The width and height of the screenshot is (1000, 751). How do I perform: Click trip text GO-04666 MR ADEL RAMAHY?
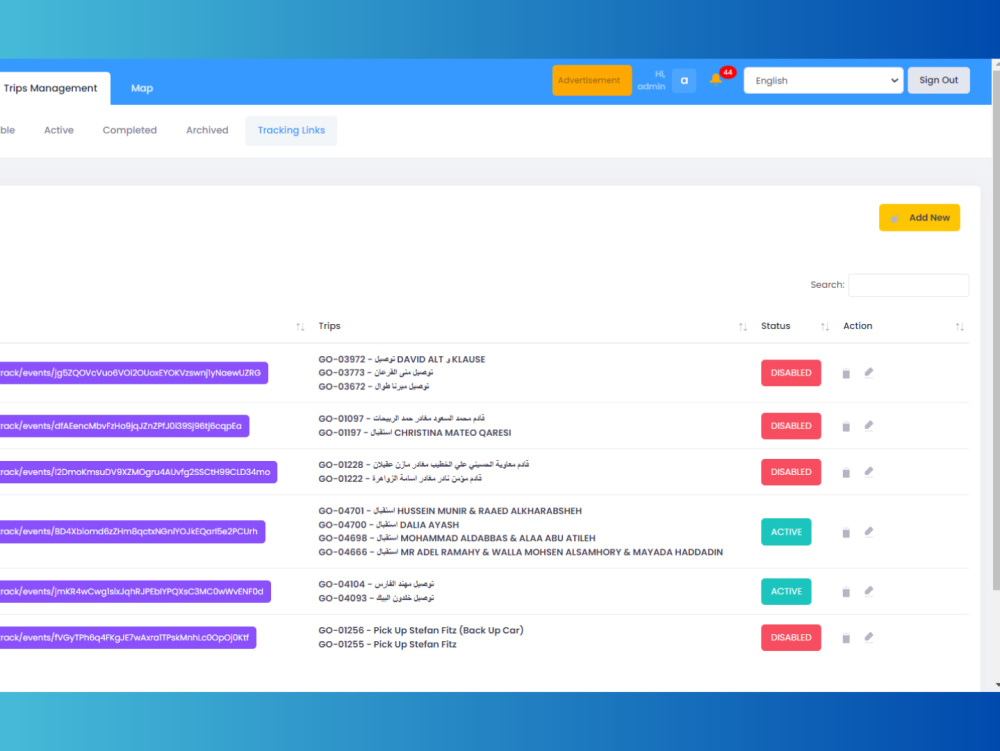tap(520, 552)
